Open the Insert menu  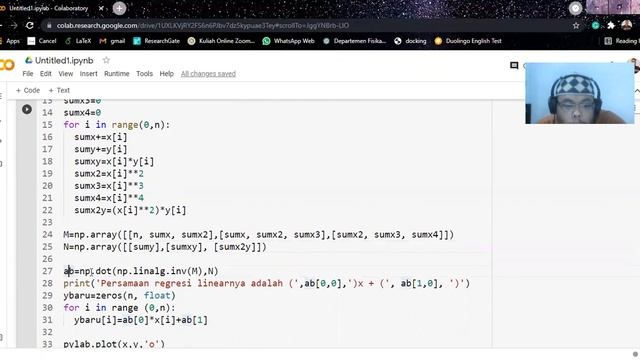point(89,74)
